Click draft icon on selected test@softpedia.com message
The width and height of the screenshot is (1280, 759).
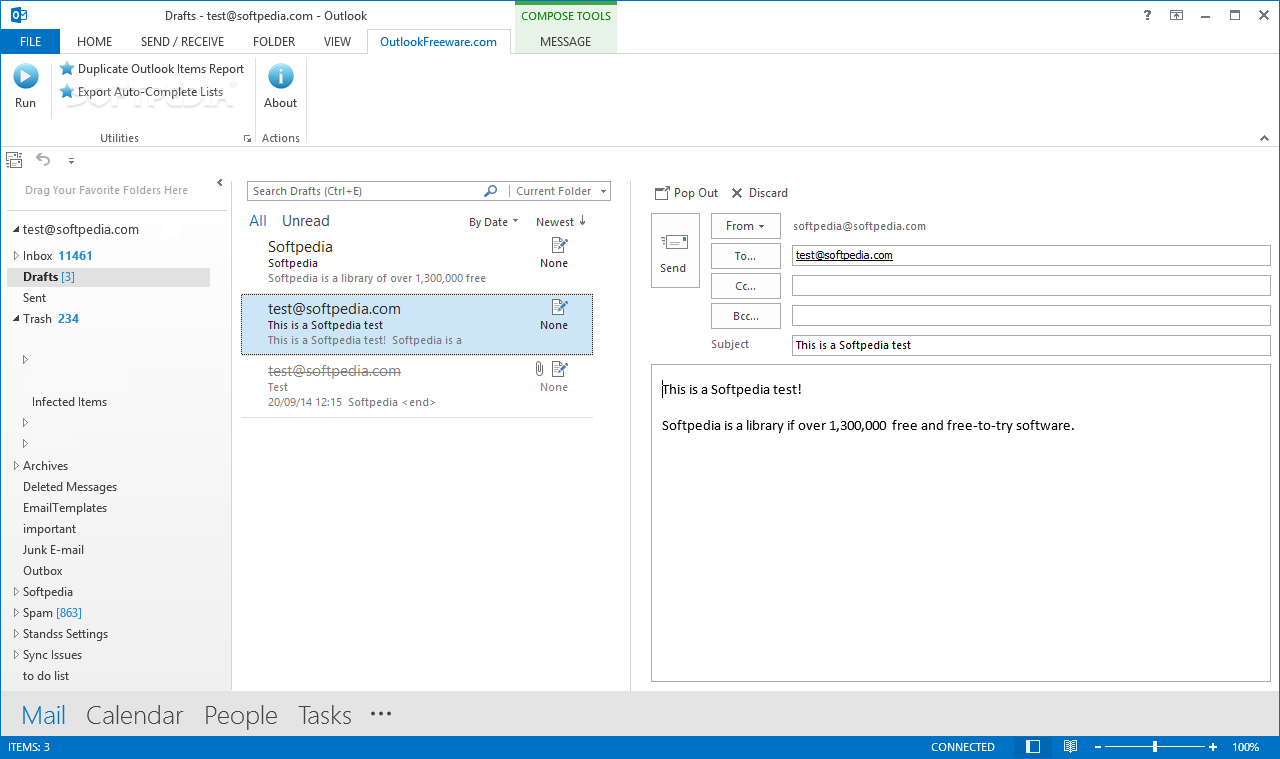coord(559,307)
